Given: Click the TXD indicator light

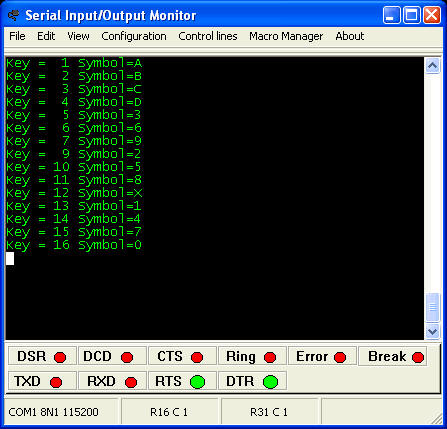Looking at the screenshot, I should [x=56, y=382].
